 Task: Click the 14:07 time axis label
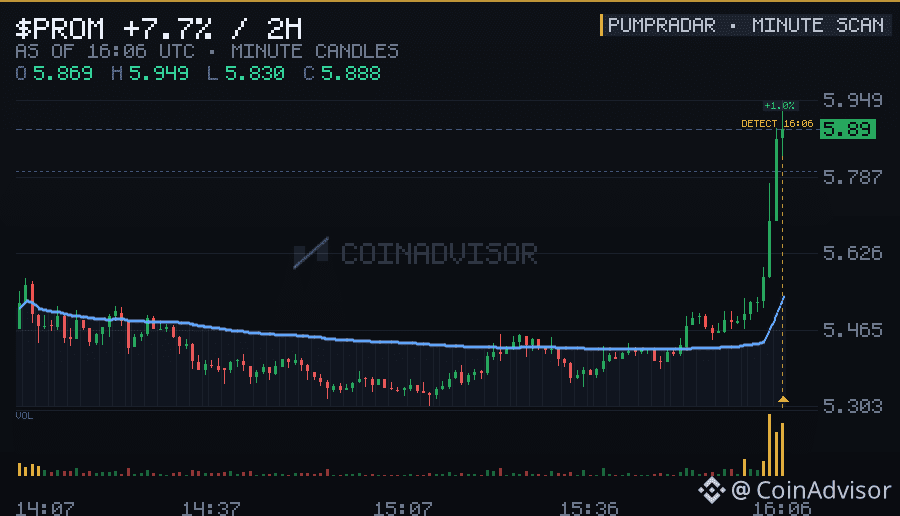(45, 509)
